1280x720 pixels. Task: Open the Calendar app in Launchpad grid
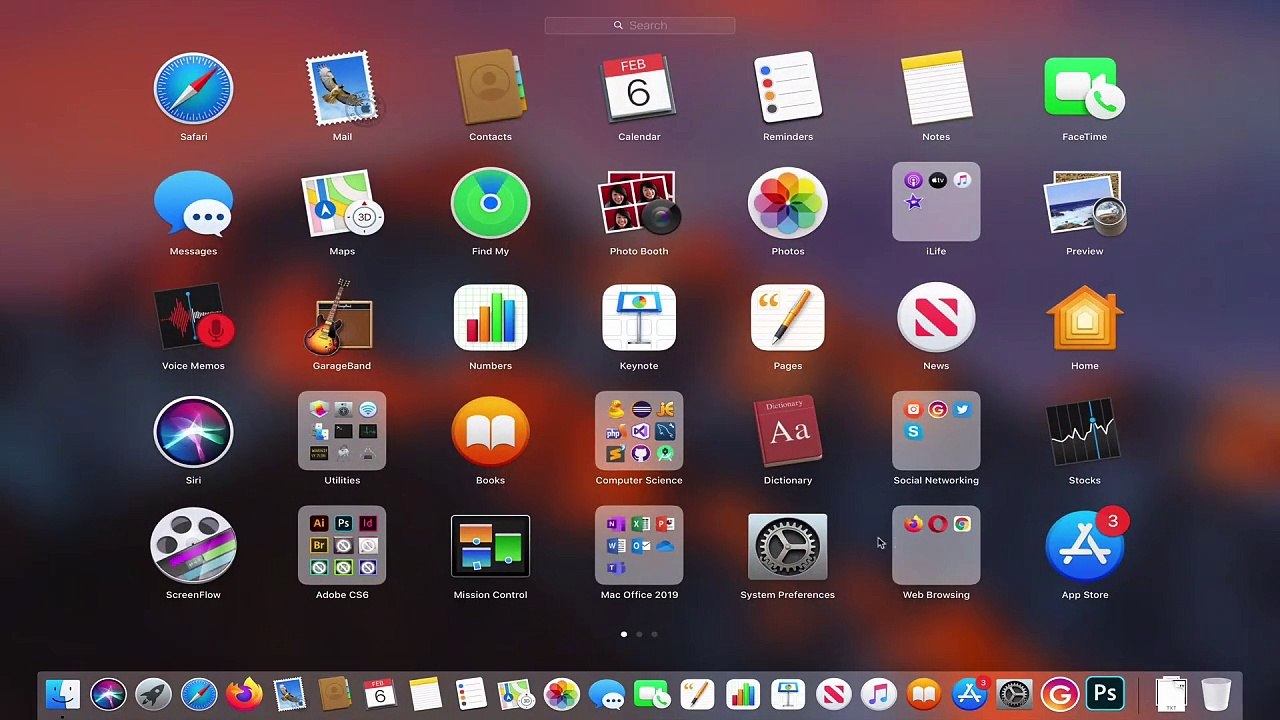639,90
